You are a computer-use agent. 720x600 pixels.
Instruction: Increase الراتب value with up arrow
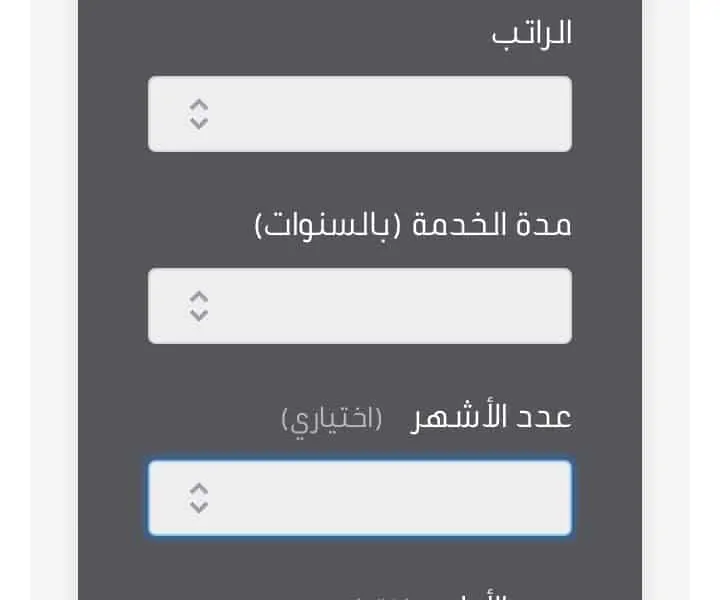click(x=199, y=106)
